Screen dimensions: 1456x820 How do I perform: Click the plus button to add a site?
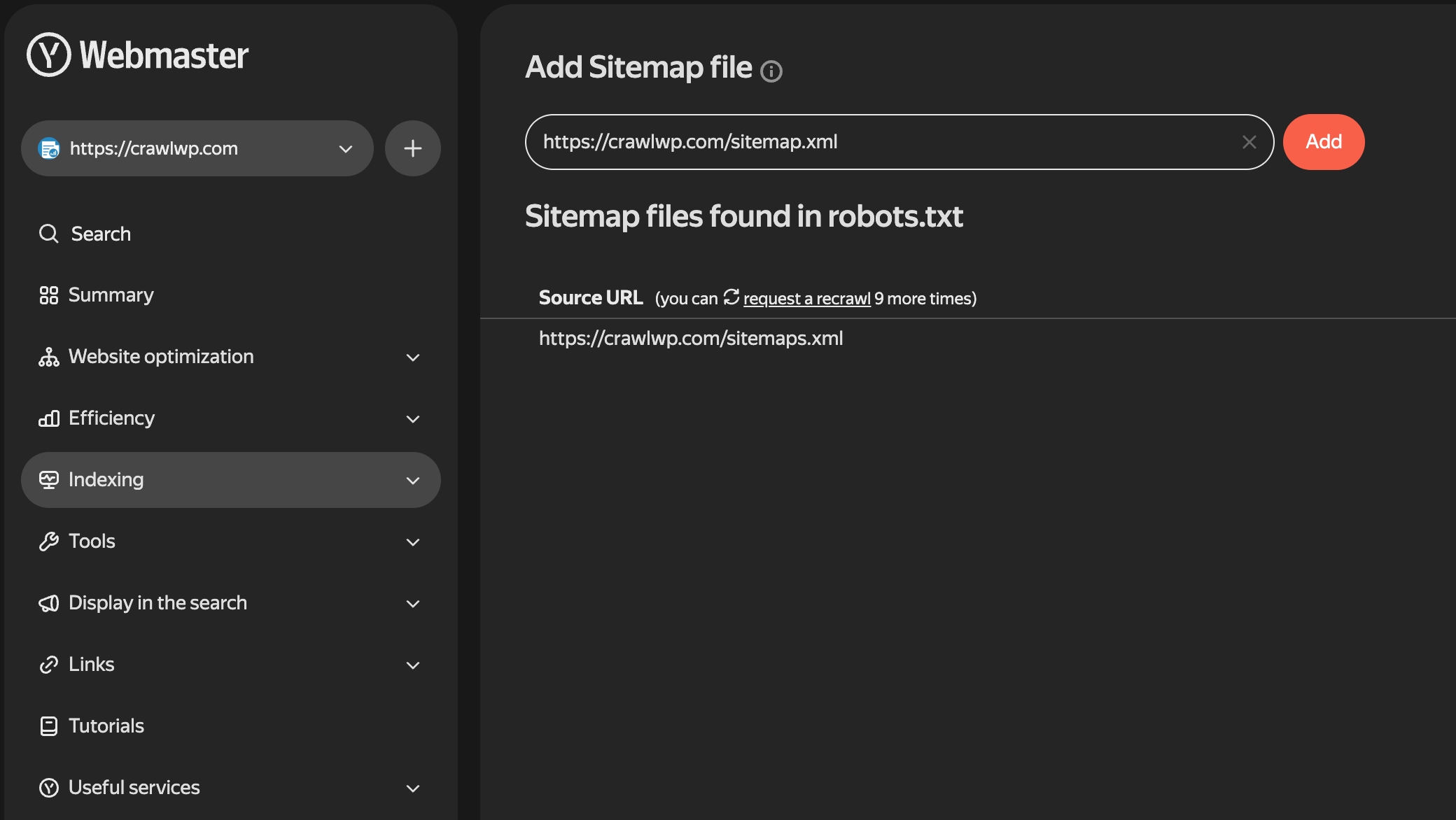point(413,148)
